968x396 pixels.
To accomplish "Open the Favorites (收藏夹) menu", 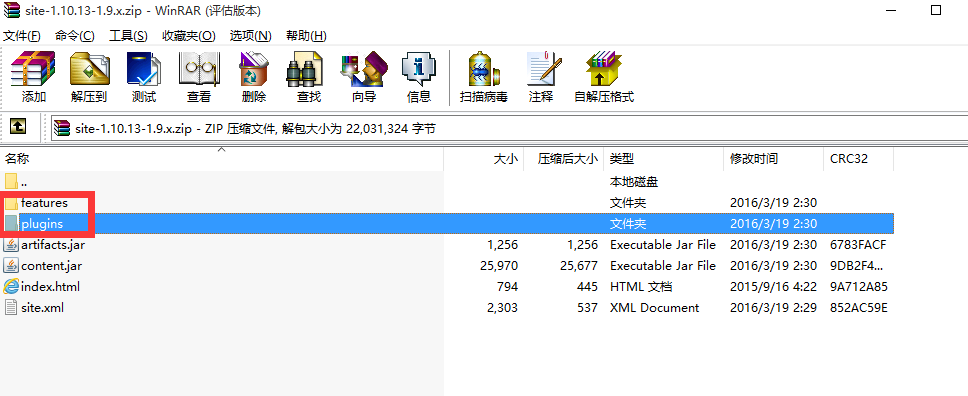I will click(x=189, y=35).
